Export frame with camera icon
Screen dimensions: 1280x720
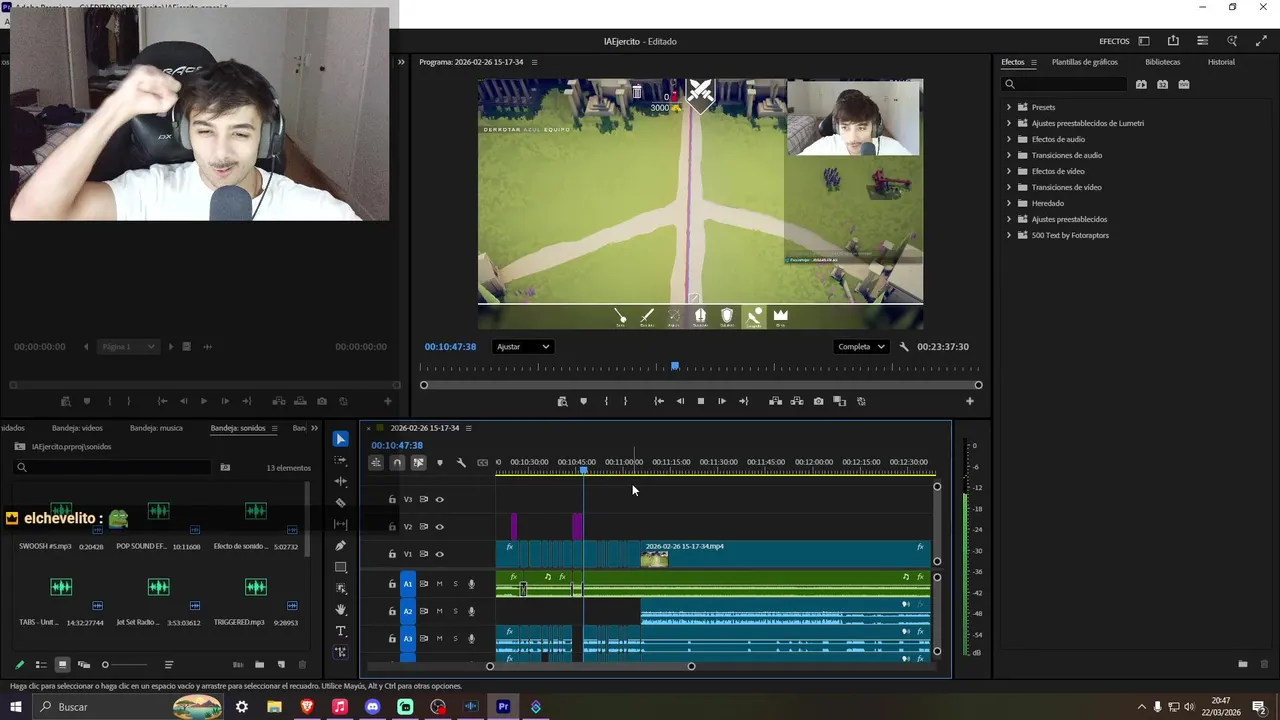pyautogui.click(x=818, y=401)
